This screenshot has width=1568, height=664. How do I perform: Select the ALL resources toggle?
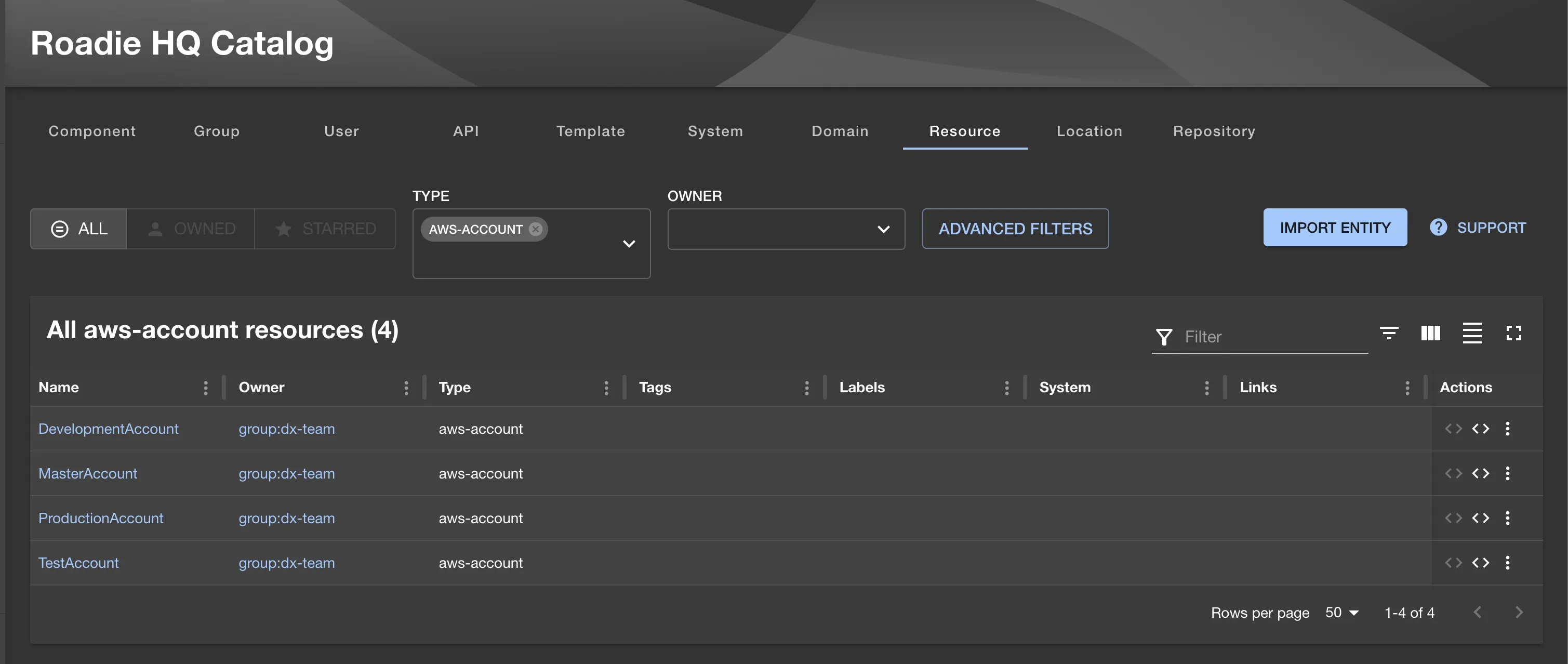[78, 229]
